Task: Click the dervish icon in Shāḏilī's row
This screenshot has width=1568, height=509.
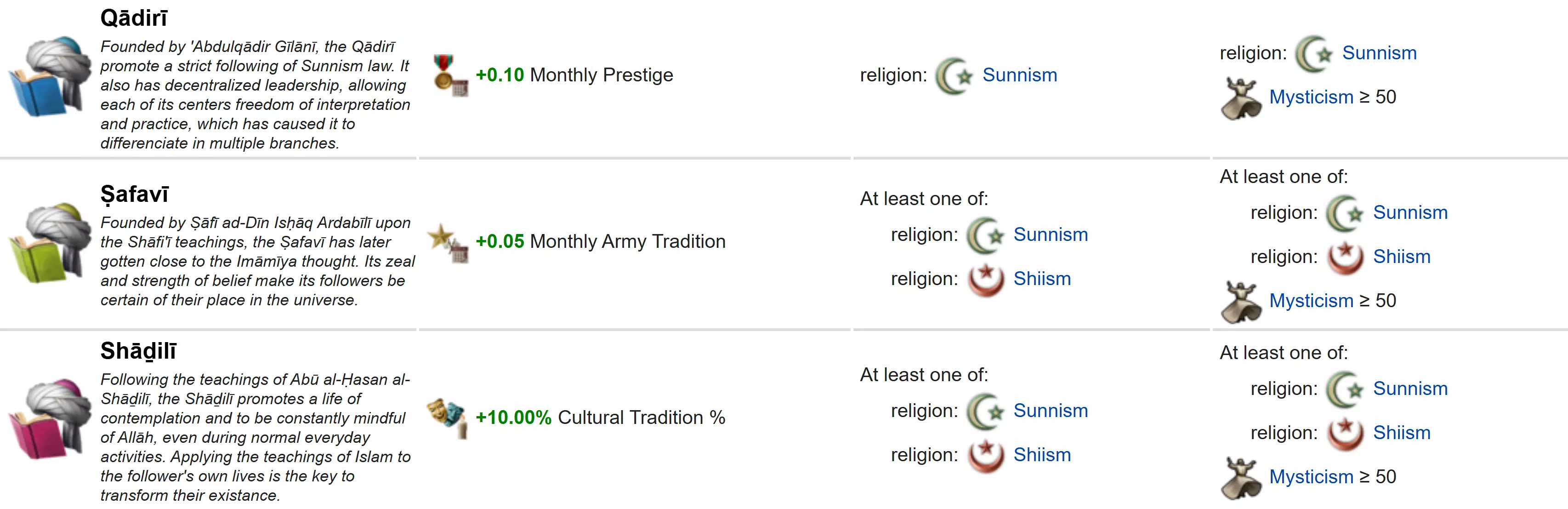Action: [x=1240, y=478]
